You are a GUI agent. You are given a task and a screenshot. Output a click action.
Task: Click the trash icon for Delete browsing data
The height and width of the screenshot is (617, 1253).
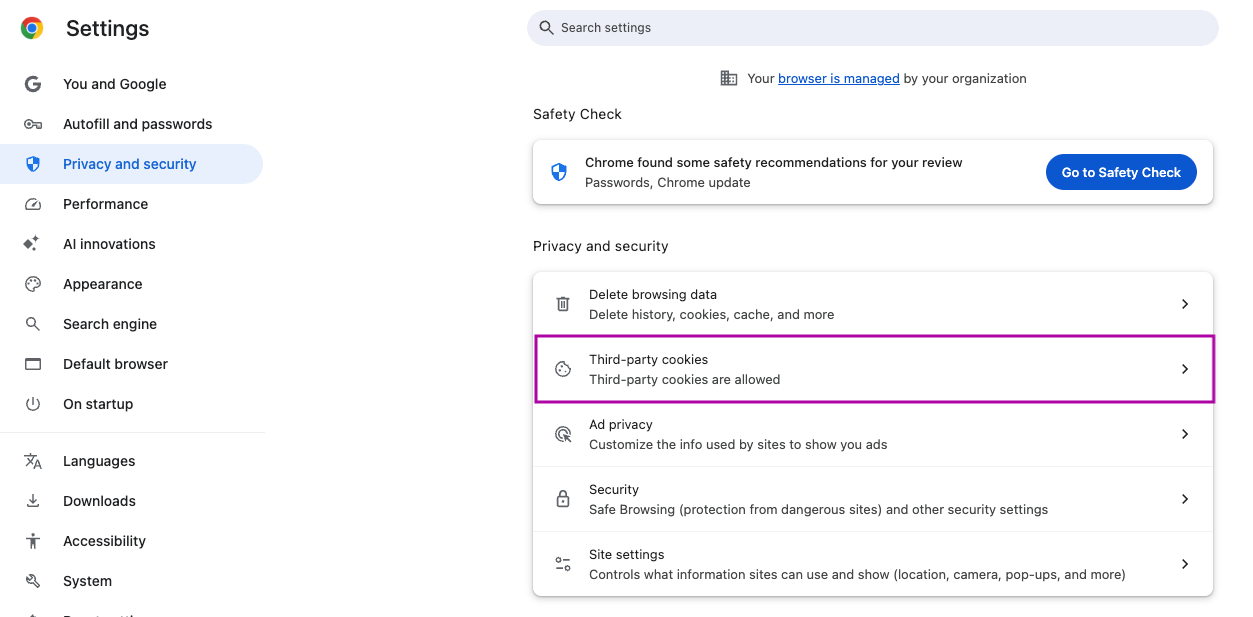coord(563,304)
